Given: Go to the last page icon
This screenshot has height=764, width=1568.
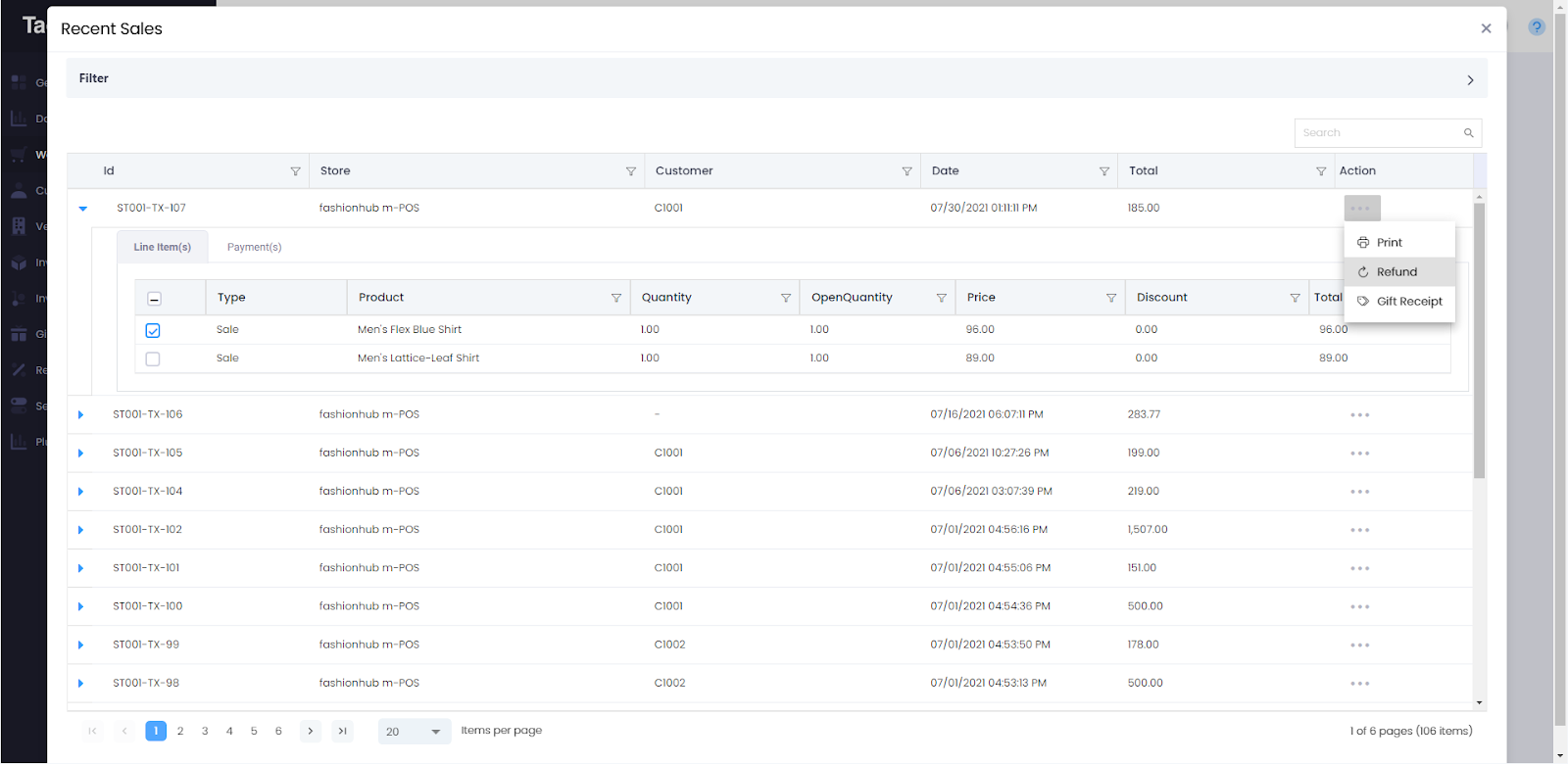Looking at the screenshot, I should [x=342, y=731].
